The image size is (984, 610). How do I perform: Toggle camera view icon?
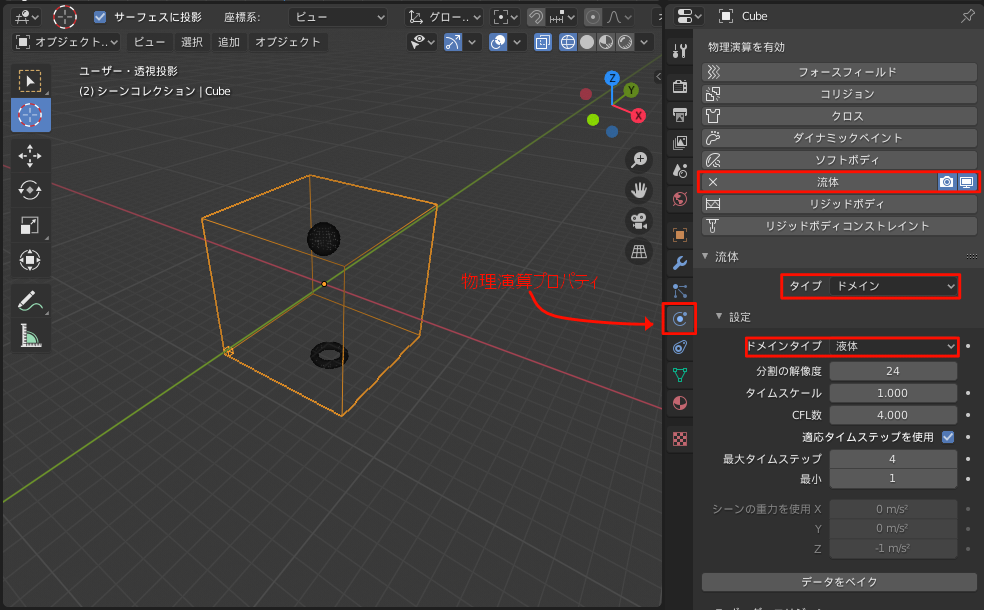pos(639,221)
